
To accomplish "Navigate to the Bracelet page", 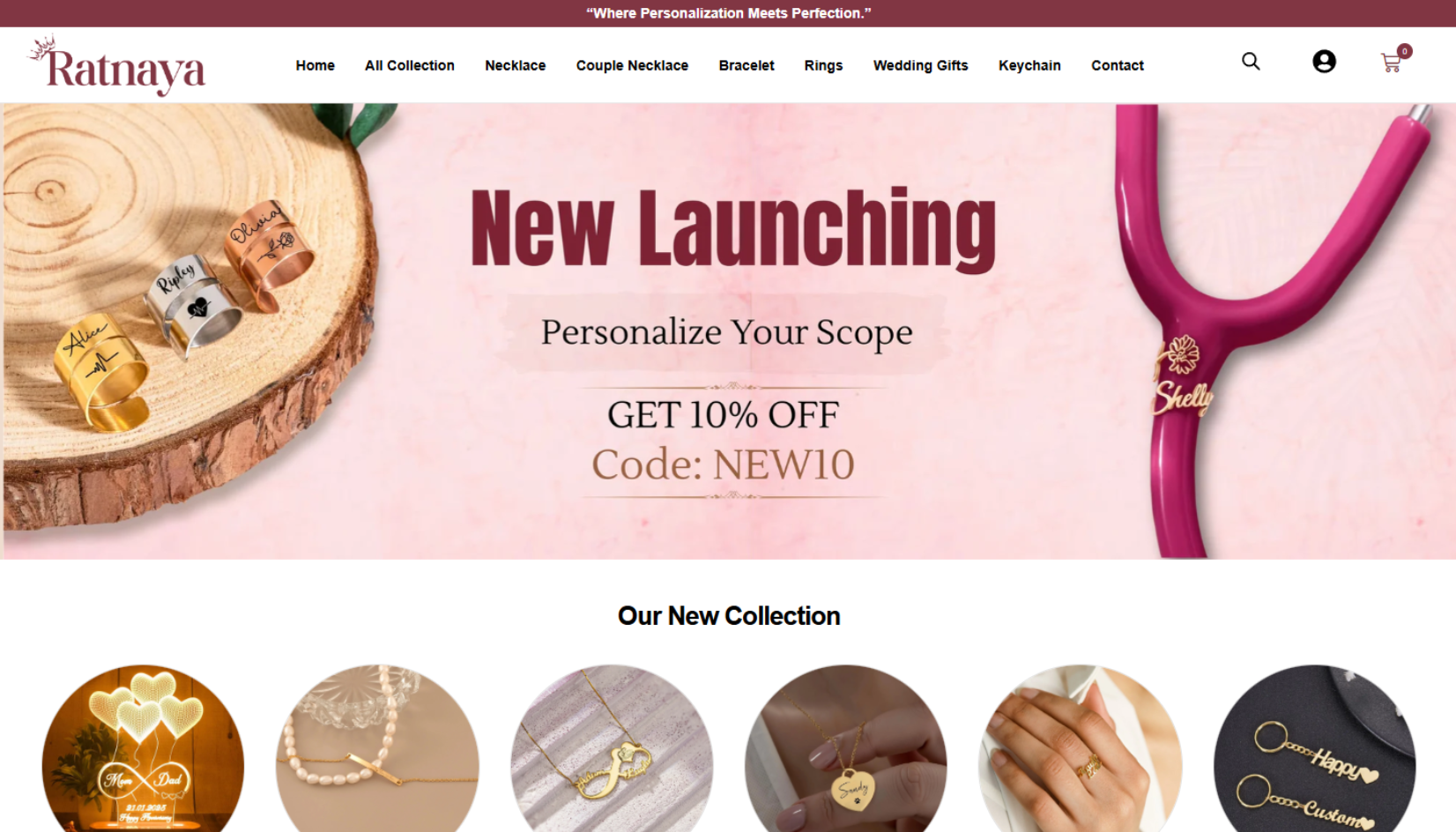I will (x=747, y=65).
